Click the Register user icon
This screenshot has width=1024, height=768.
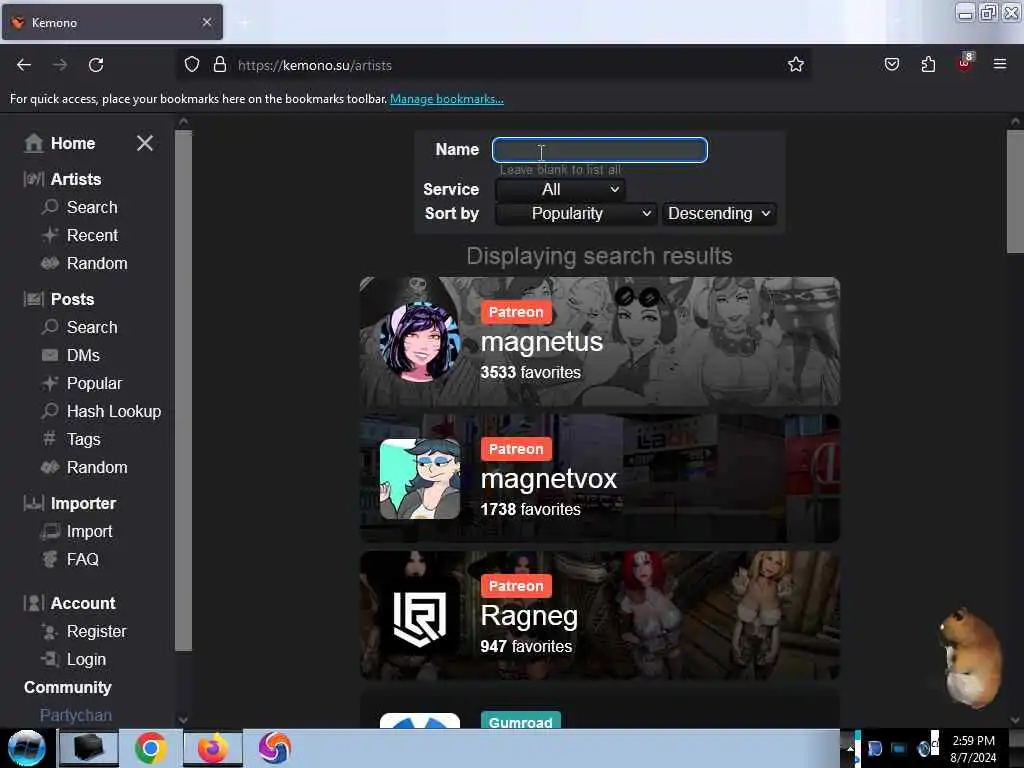(50, 632)
